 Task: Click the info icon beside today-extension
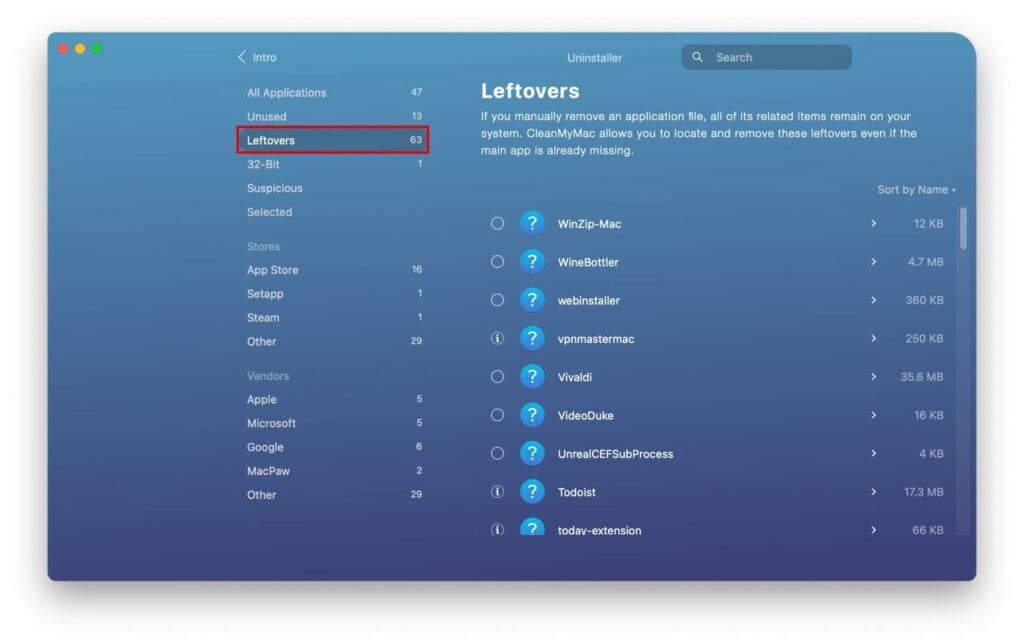pyautogui.click(x=497, y=530)
